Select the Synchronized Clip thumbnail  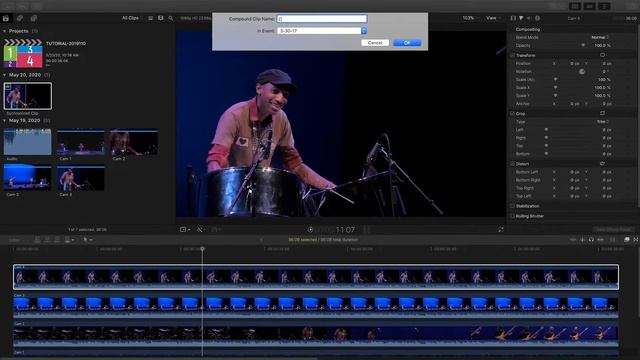[28, 96]
